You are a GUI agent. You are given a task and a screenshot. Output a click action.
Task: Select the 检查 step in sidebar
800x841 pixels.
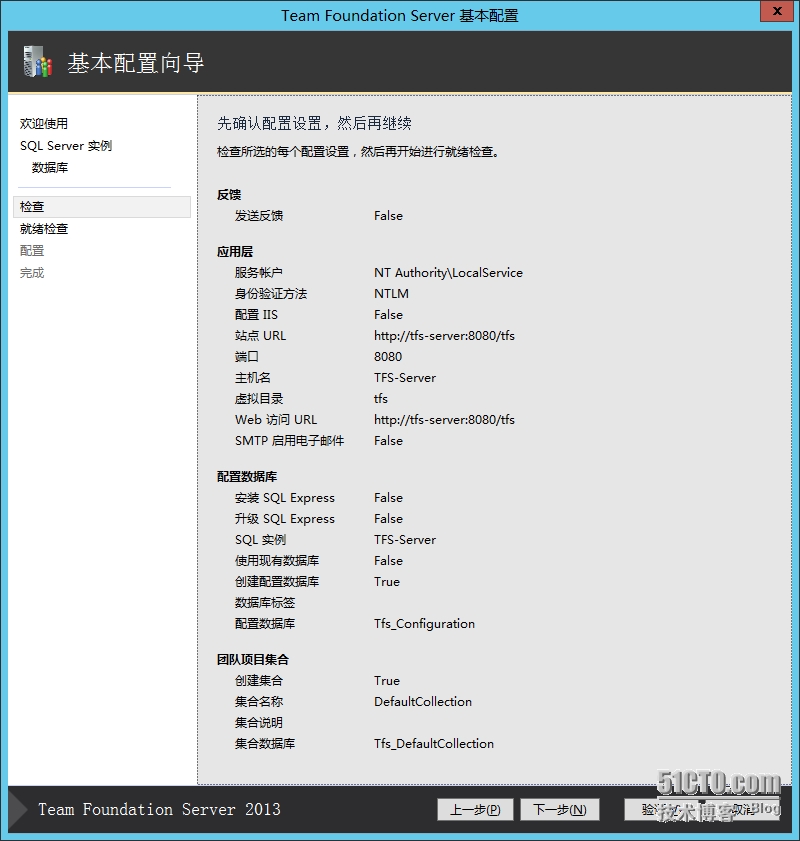click(102, 207)
